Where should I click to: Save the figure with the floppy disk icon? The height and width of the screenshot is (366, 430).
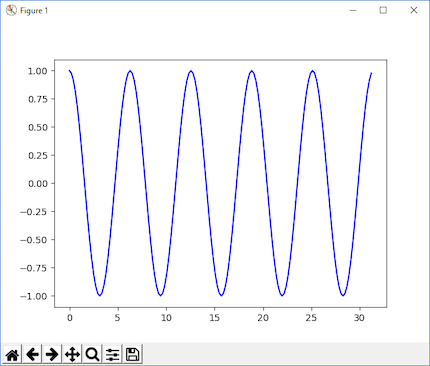point(133,354)
